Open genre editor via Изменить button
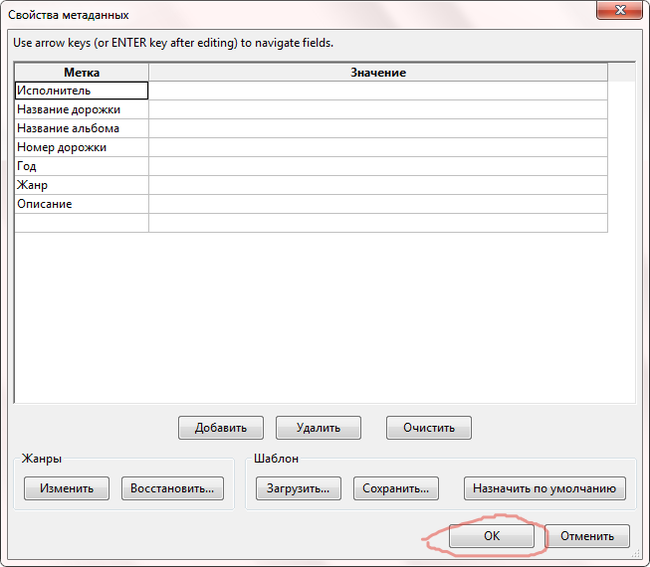 67,488
